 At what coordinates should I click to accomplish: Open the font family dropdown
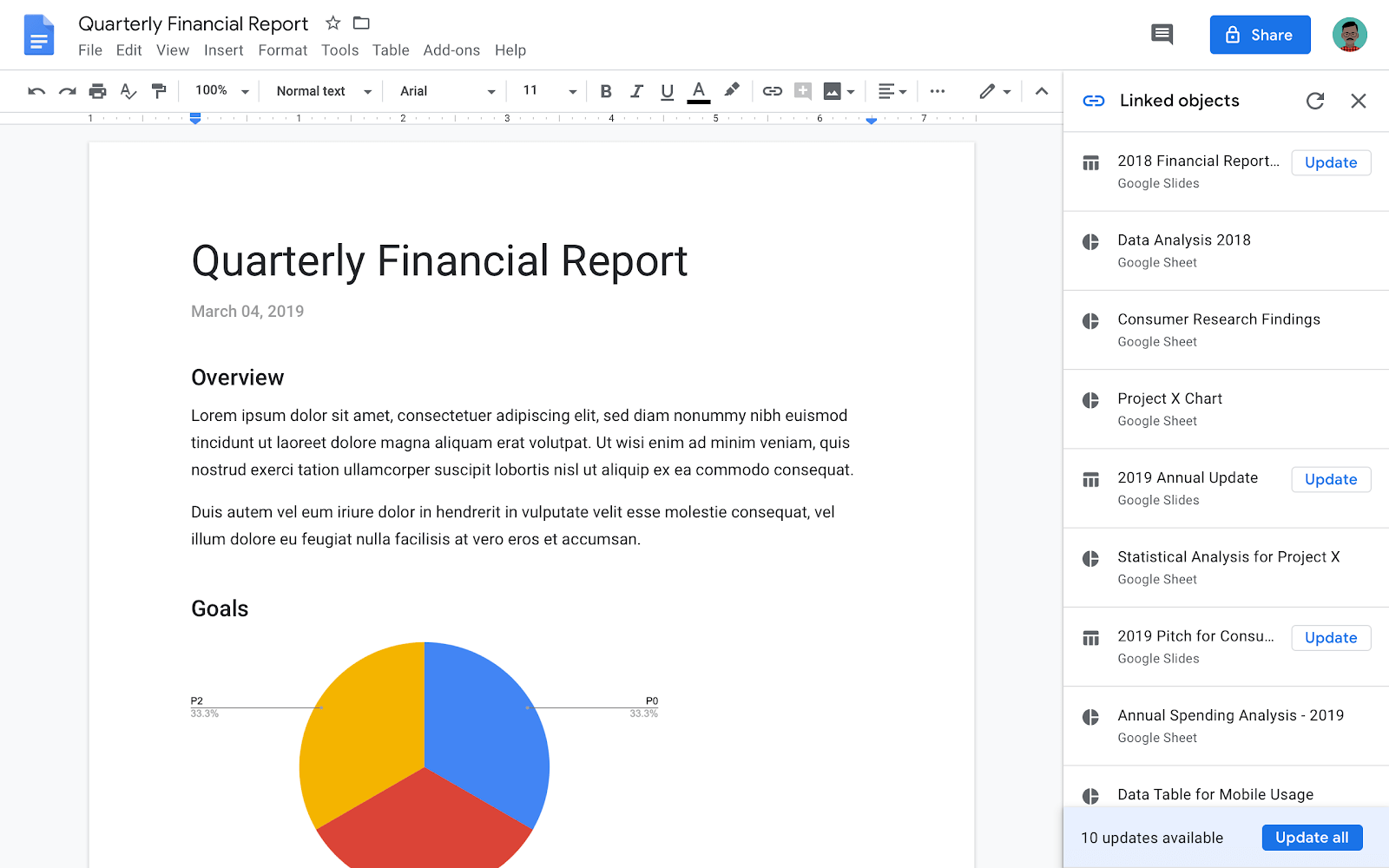click(444, 91)
